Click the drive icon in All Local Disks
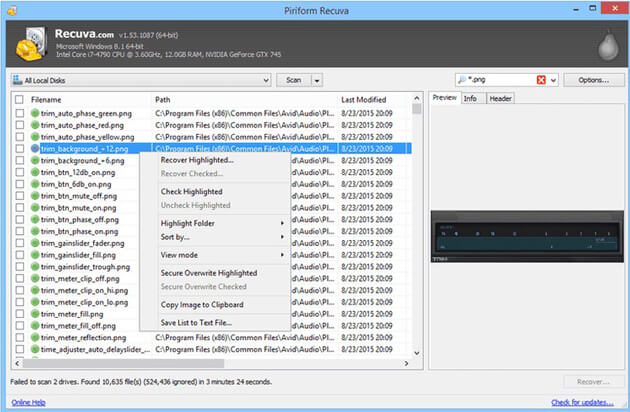 click(x=20, y=80)
